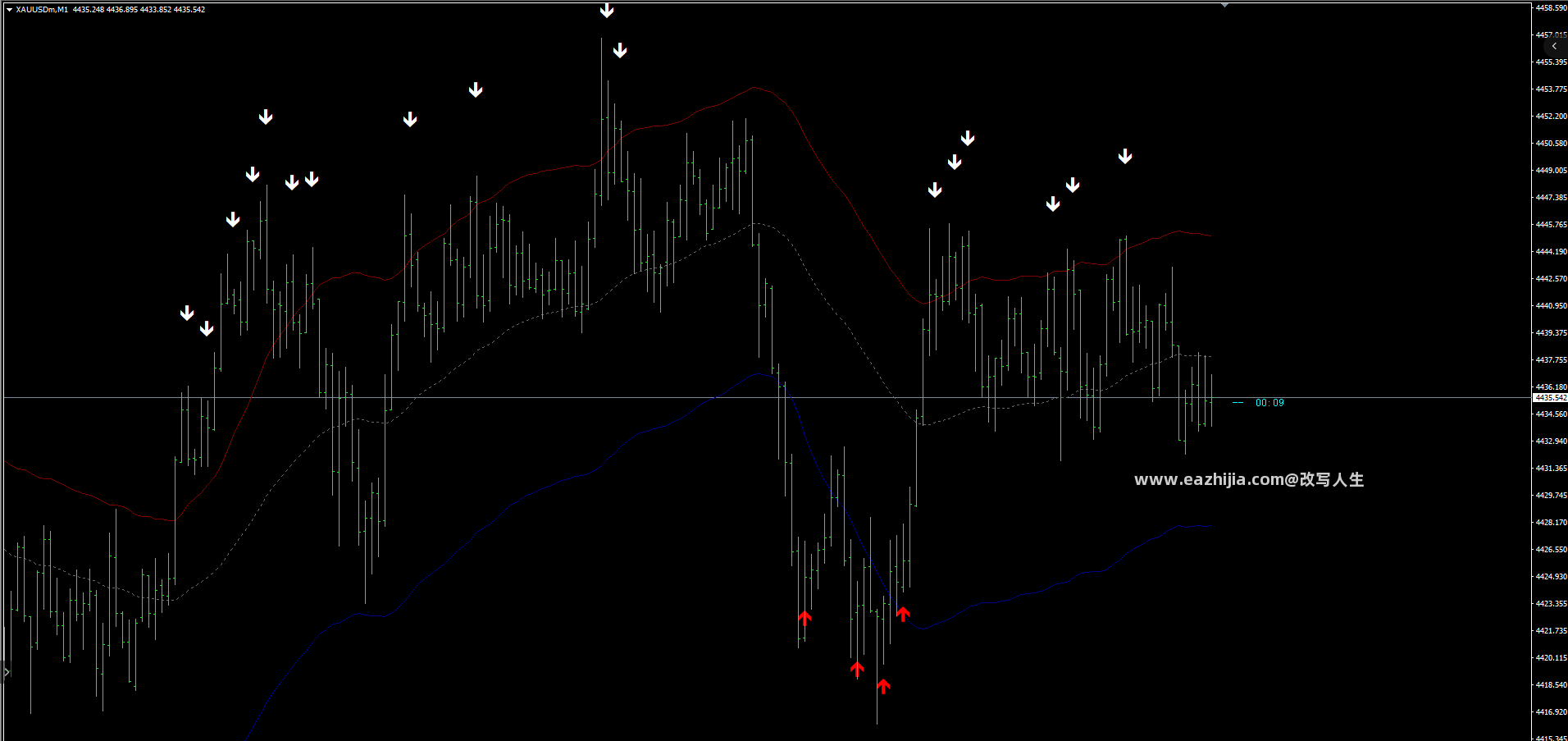Click the 4455.395 price scale label
Screen dimensions: 1568x741
[1551, 62]
